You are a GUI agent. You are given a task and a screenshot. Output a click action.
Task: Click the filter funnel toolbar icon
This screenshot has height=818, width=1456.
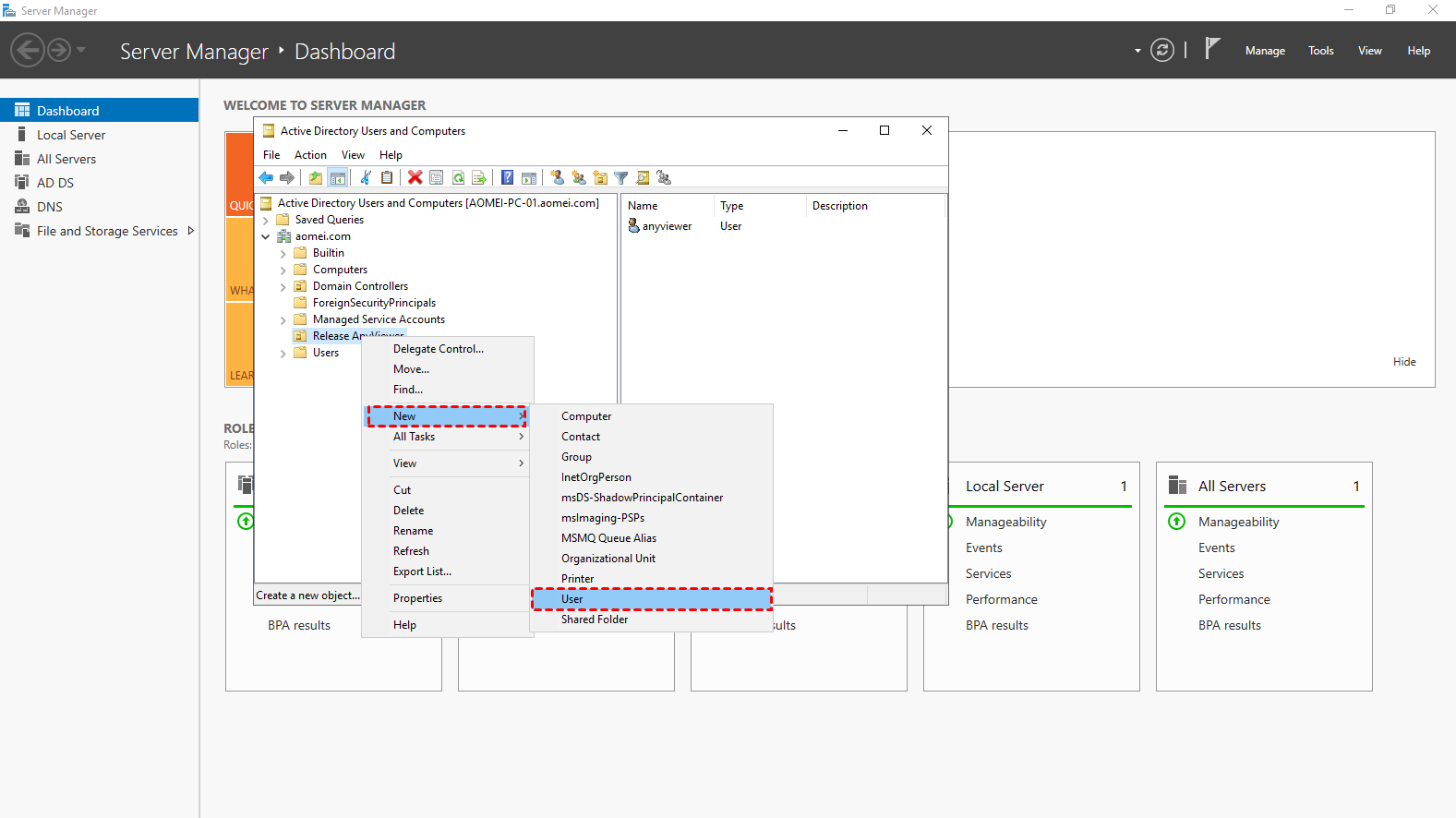[x=621, y=178]
